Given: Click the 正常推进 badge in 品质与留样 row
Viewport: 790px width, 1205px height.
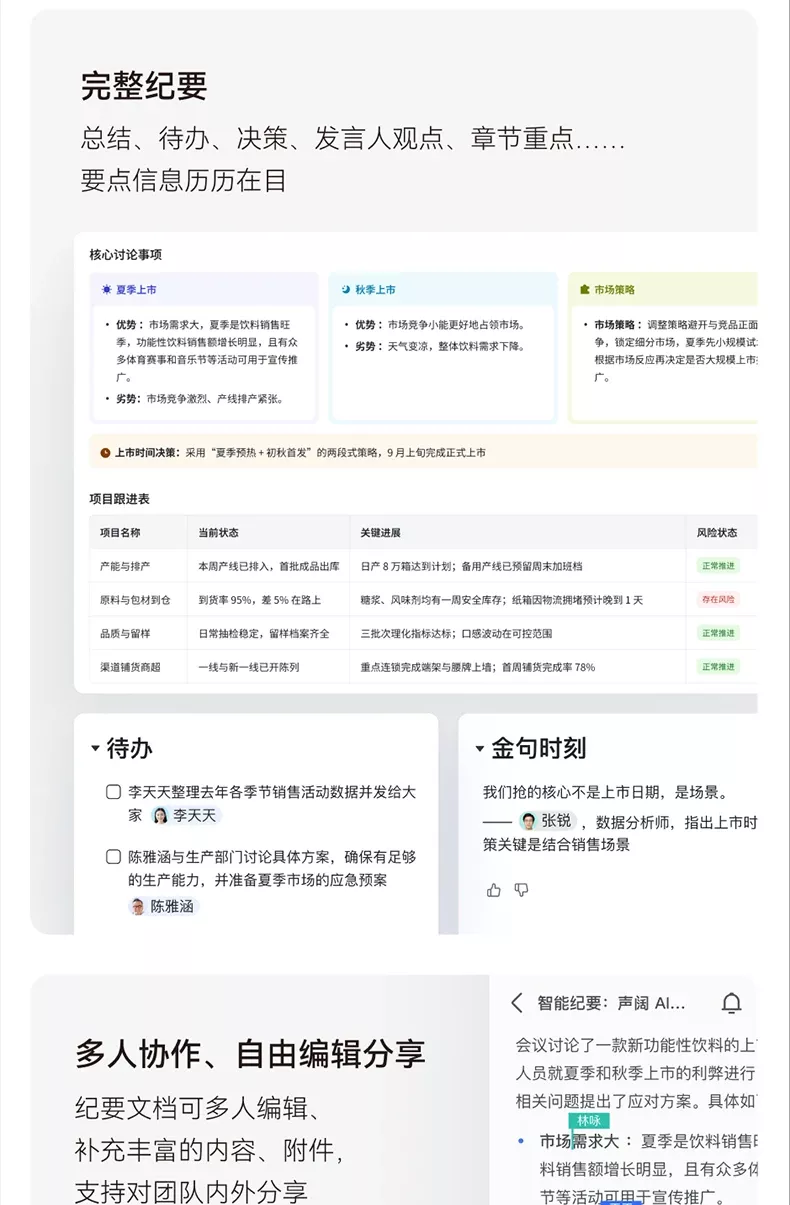Looking at the screenshot, I should 718,633.
